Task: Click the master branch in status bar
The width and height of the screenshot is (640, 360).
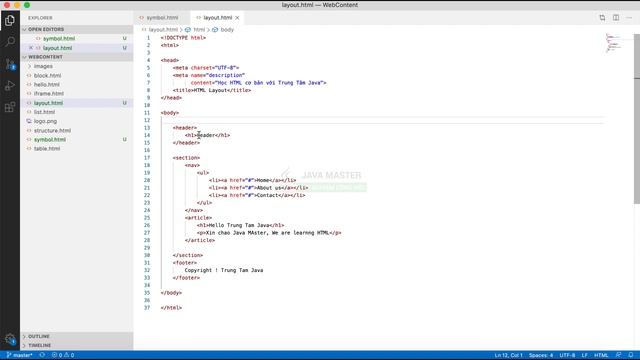Action: click(x=19, y=355)
